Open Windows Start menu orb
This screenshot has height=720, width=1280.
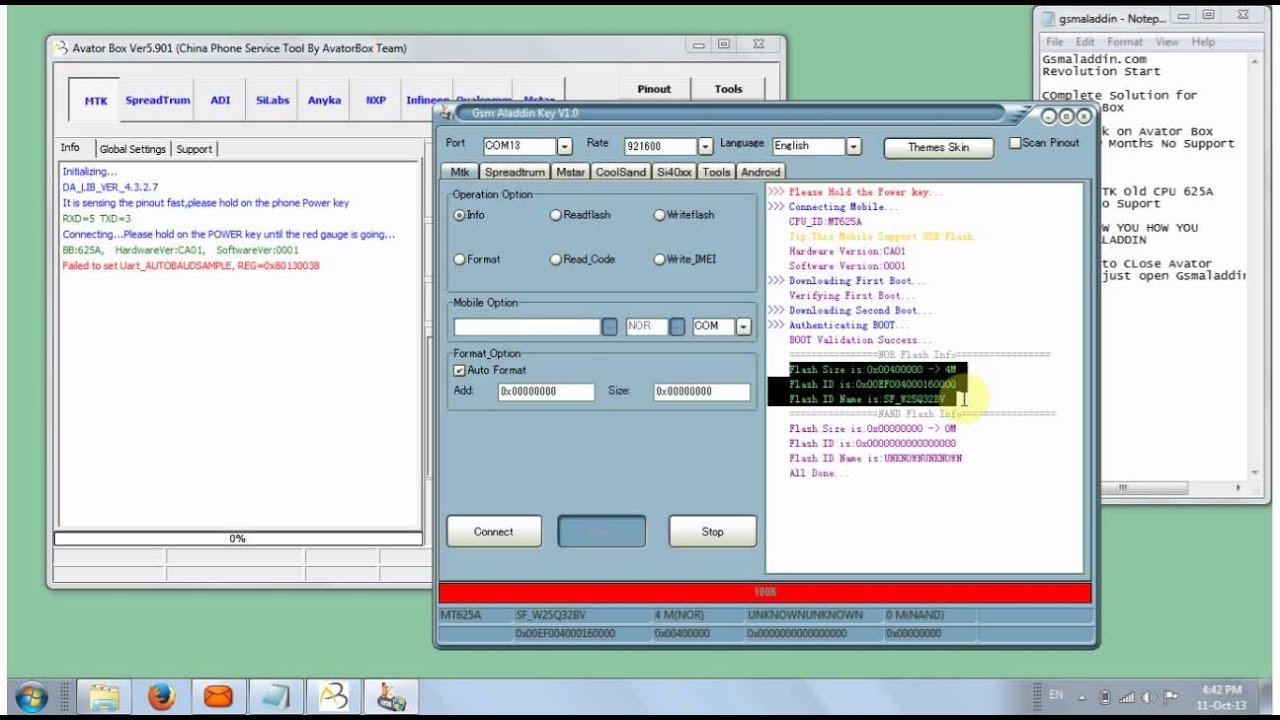(29, 696)
